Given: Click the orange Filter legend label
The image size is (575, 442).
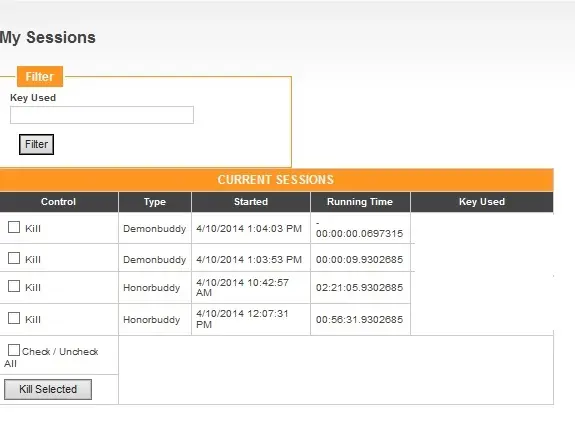Looking at the screenshot, I should (40, 76).
